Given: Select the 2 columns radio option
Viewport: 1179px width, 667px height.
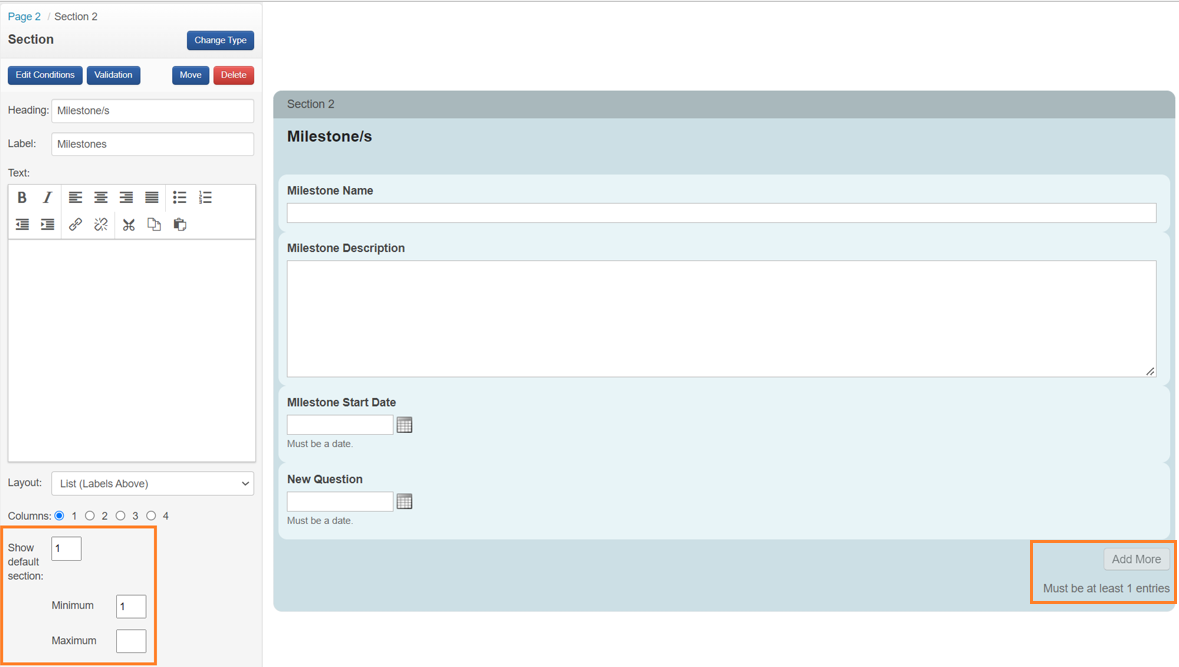Looking at the screenshot, I should coord(90,516).
